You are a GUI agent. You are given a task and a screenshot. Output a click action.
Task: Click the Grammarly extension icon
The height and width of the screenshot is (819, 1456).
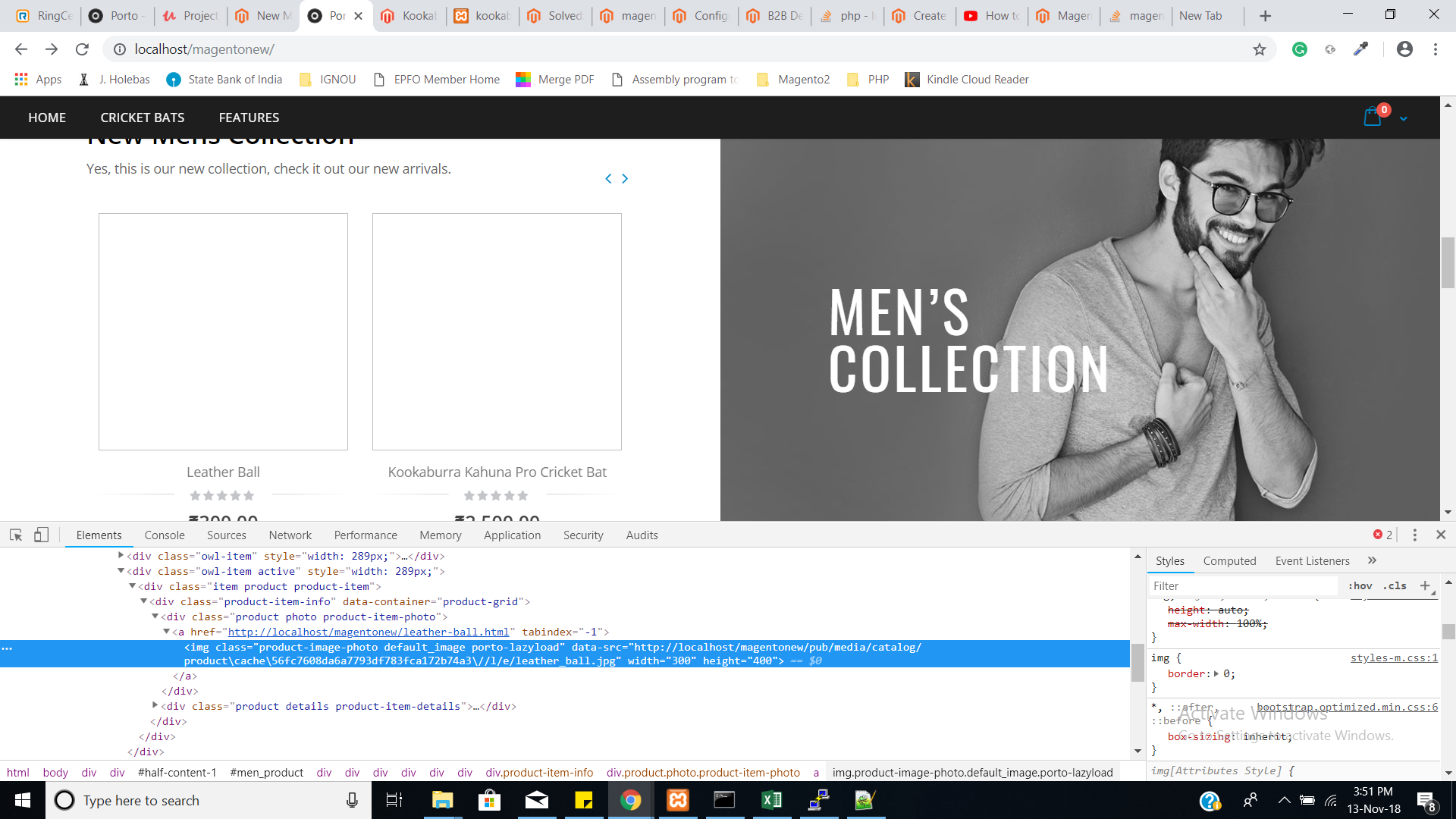pyautogui.click(x=1300, y=49)
